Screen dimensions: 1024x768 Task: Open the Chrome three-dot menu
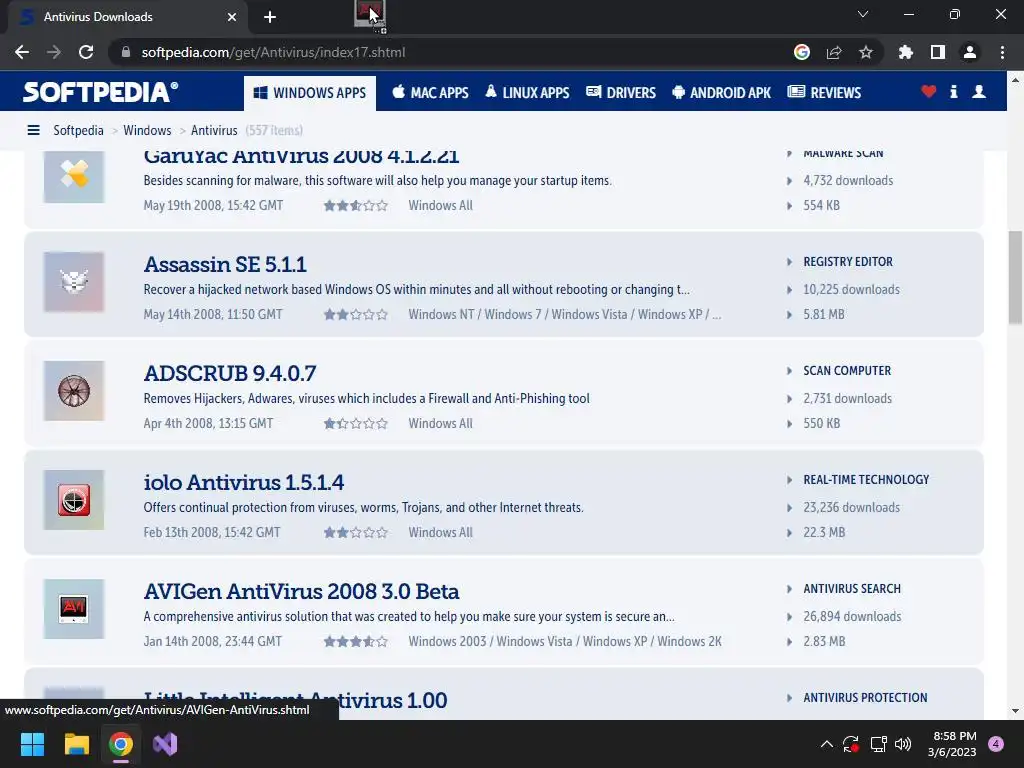(1002, 52)
